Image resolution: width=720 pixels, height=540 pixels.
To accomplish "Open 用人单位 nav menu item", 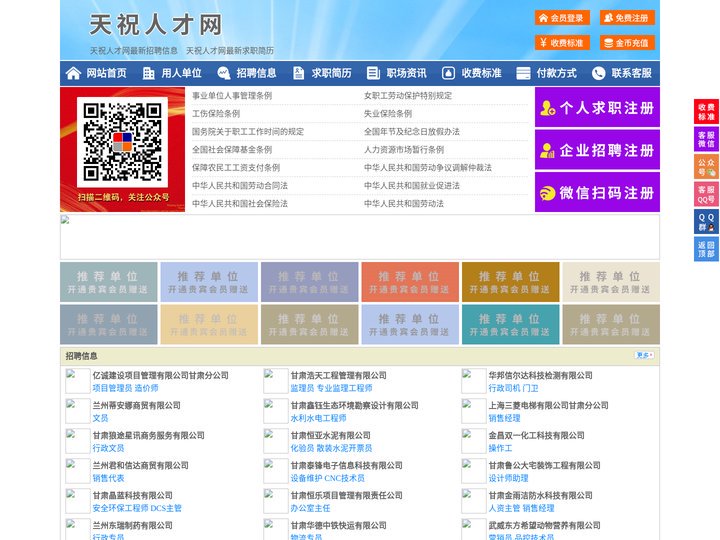I will point(181,73).
